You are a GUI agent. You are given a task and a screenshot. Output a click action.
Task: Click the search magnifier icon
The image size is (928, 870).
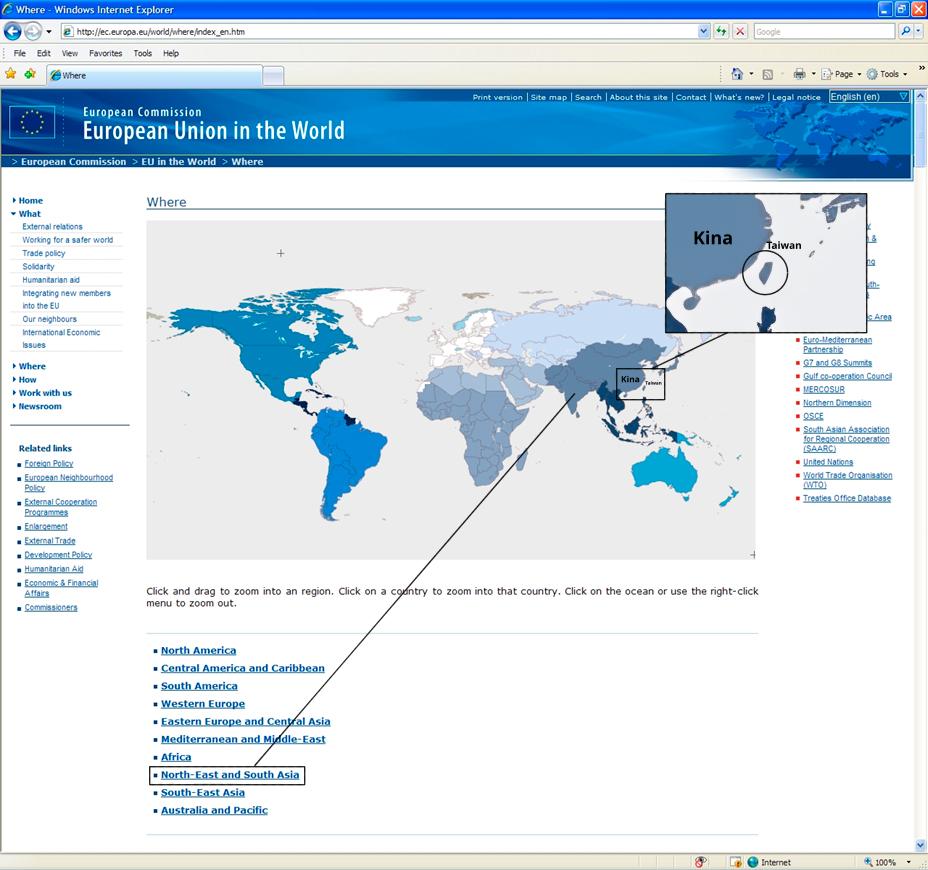[x=905, y=31]
